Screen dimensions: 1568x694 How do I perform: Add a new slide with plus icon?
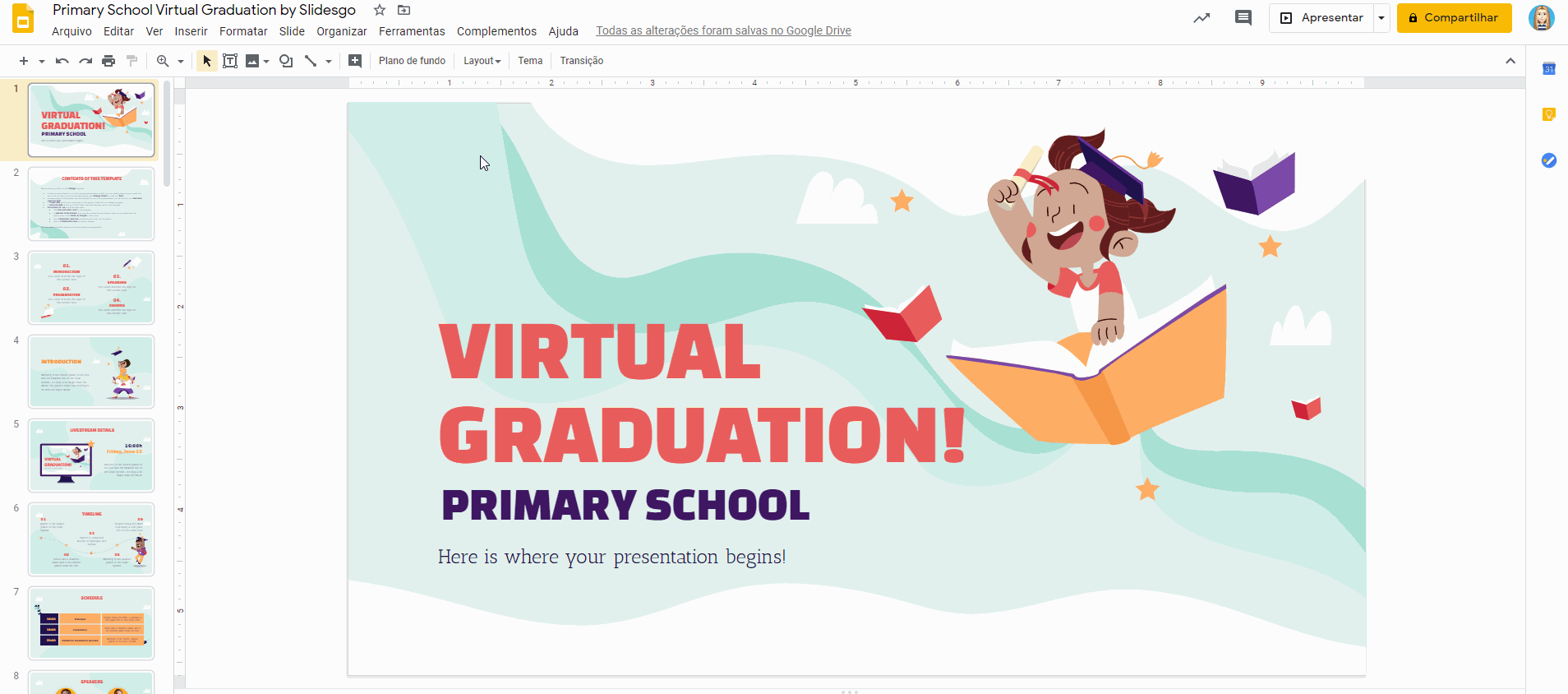click(x=24, y=61)
